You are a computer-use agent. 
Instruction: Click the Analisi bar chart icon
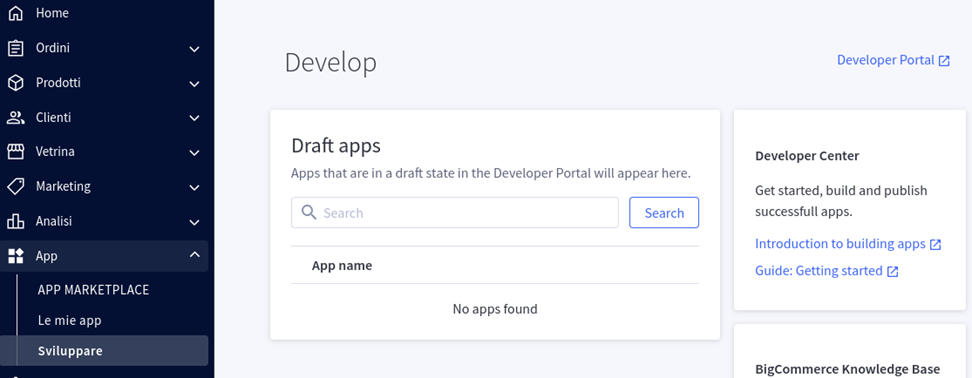click(x=15, y=221)
